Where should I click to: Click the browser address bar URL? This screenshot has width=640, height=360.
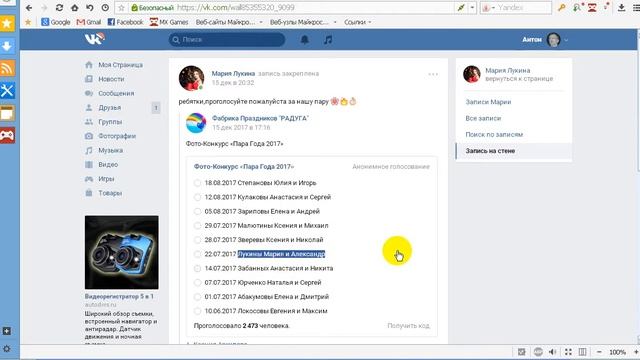click(x=236, y=8)
